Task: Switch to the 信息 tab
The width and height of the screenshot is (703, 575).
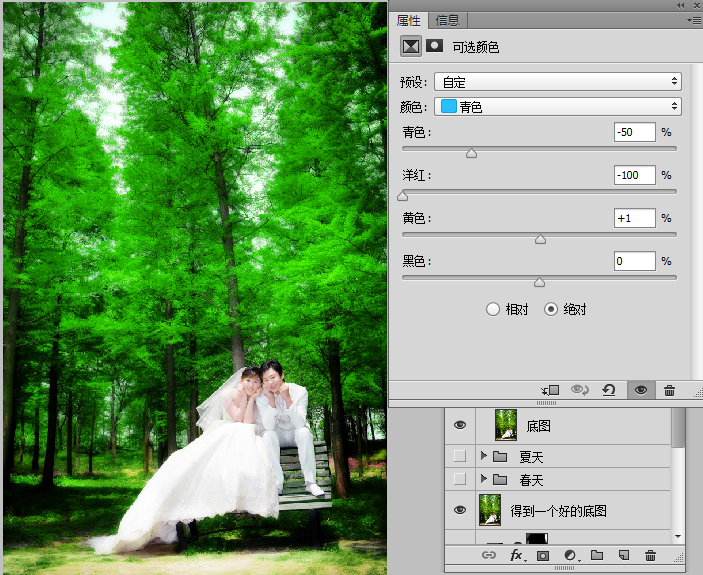Action: click(x=447, y=21)
